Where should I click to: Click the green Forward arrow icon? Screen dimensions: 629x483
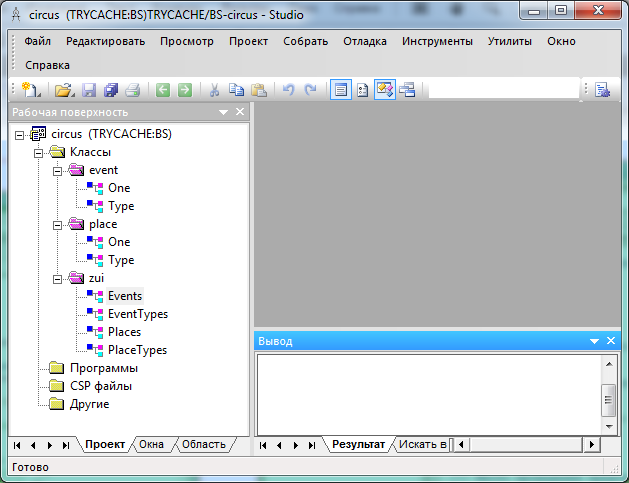[185, 89]
